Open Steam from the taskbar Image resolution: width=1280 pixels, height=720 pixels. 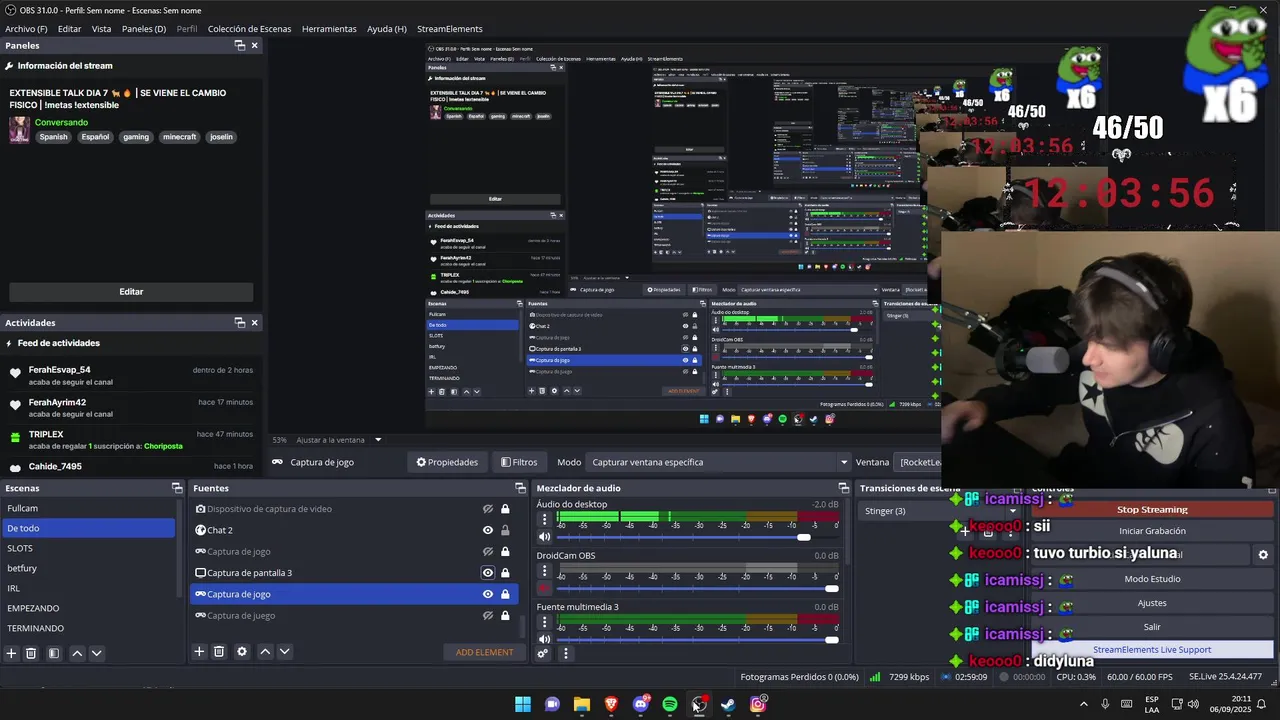click(728, 704)
